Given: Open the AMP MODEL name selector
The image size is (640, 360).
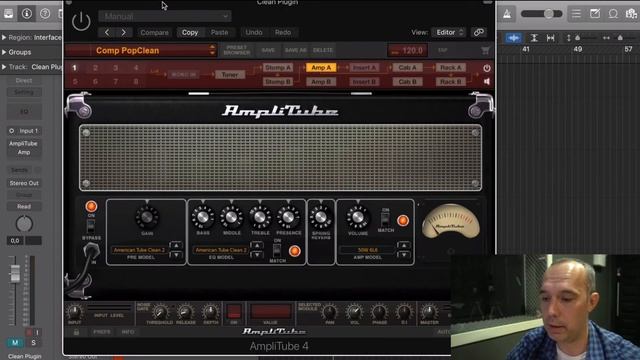Looking at the screenshot, I should [367, 250].
